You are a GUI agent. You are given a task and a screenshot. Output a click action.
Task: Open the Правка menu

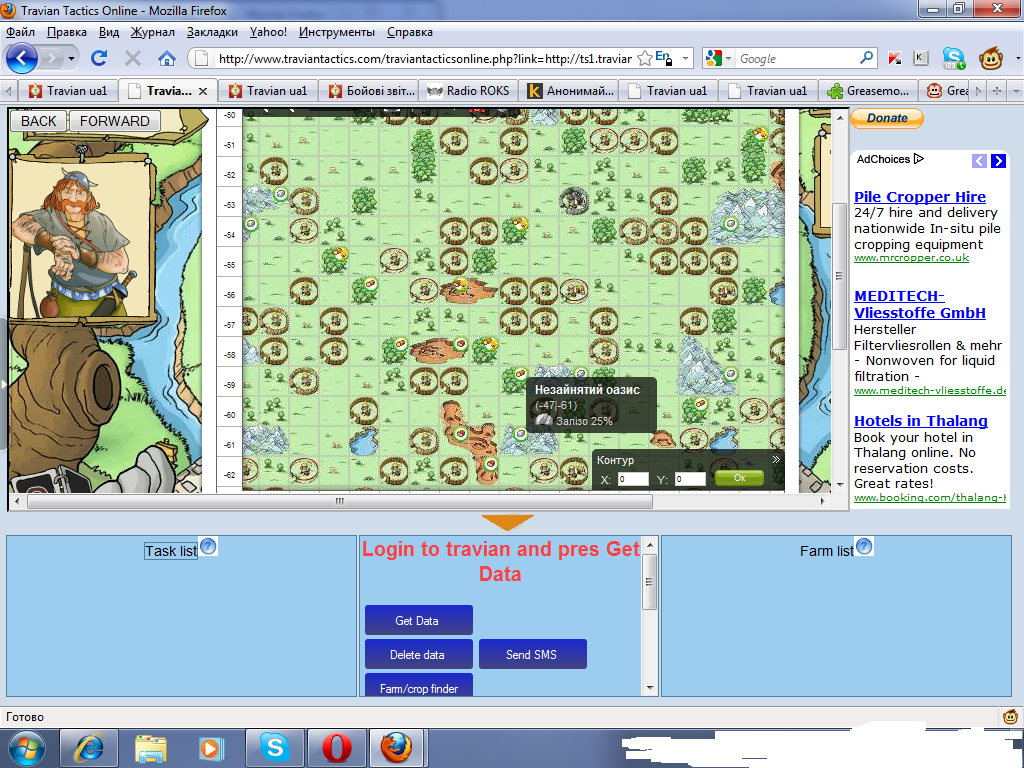coord(67,32)
